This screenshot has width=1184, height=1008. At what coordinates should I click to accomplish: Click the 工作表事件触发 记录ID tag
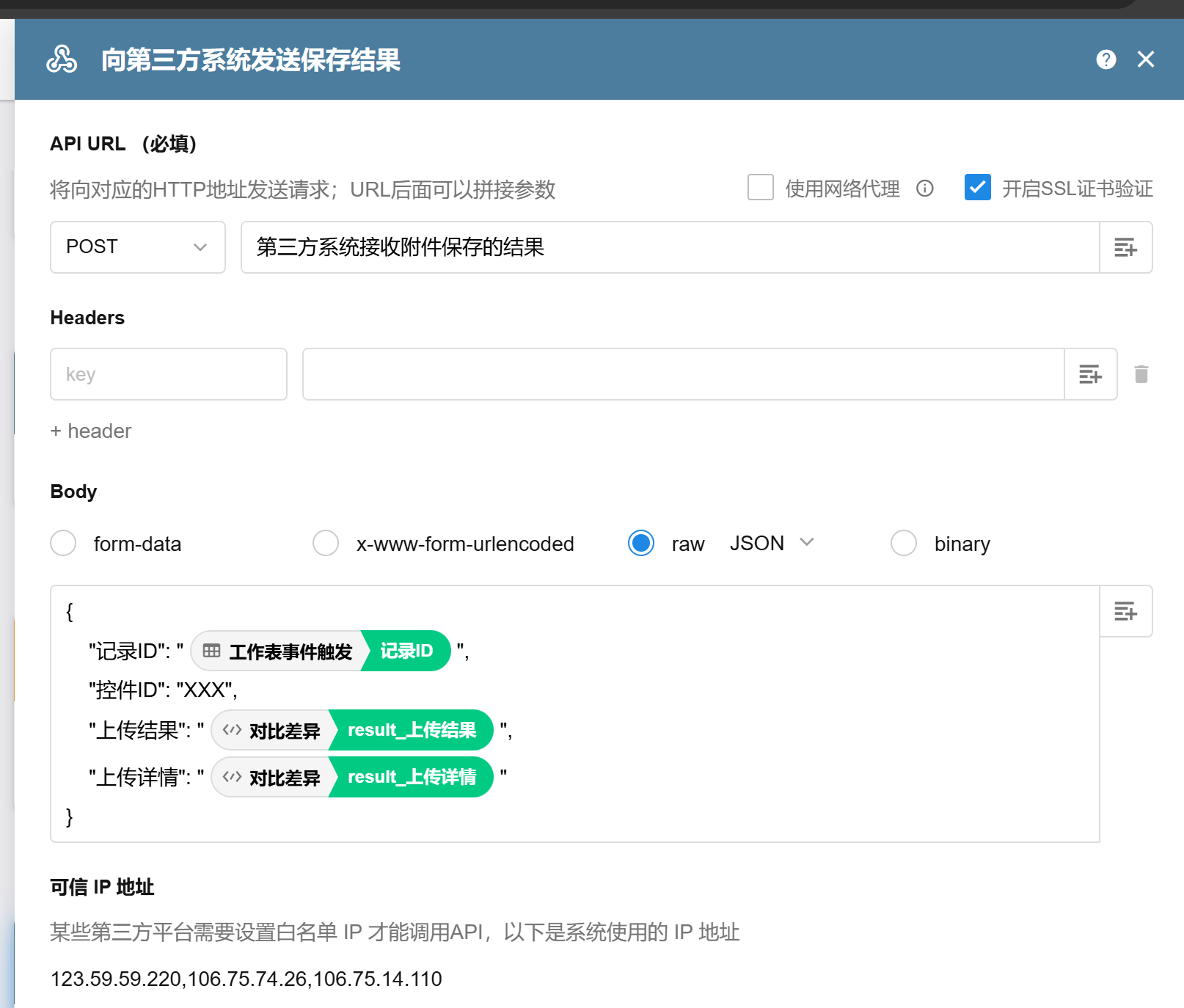click(321, 651)
